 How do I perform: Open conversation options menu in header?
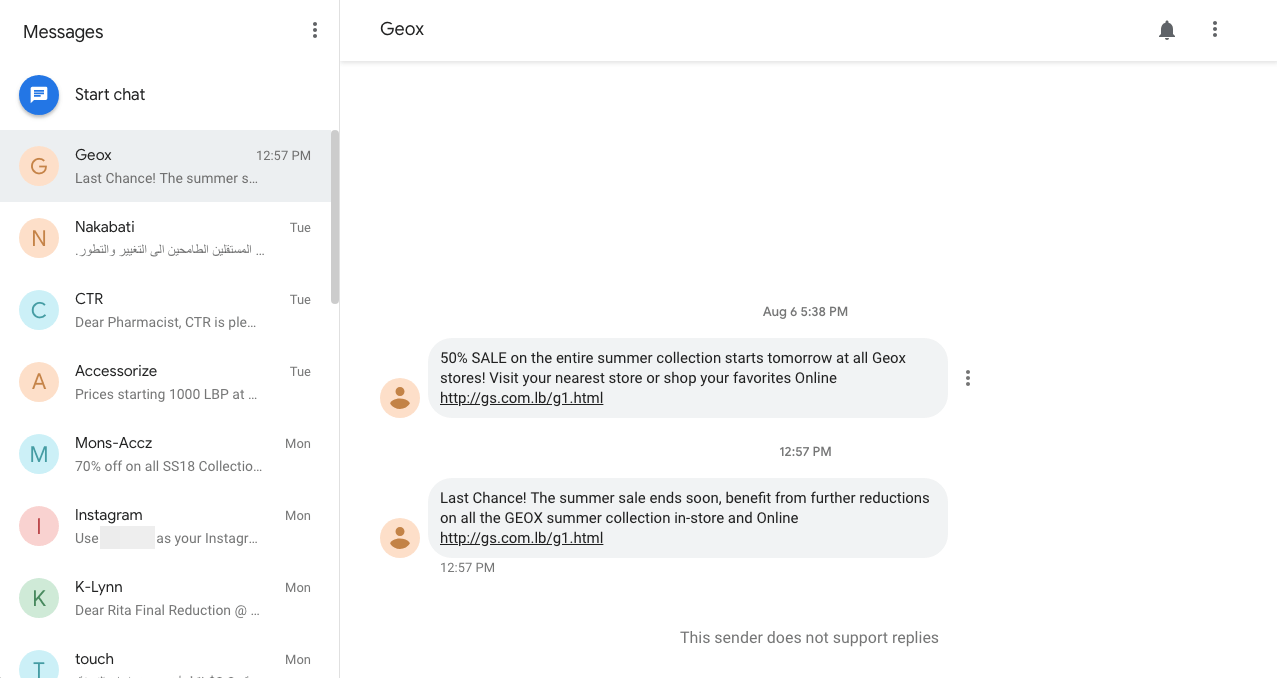[1215, 30]
